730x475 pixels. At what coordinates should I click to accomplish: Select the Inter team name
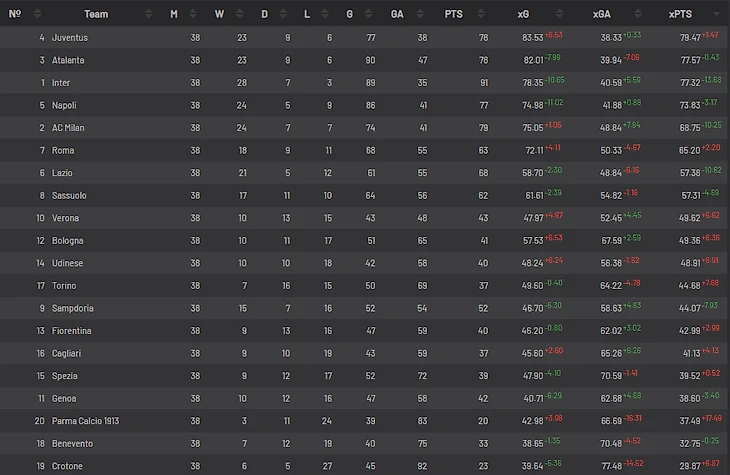(61, 83)
